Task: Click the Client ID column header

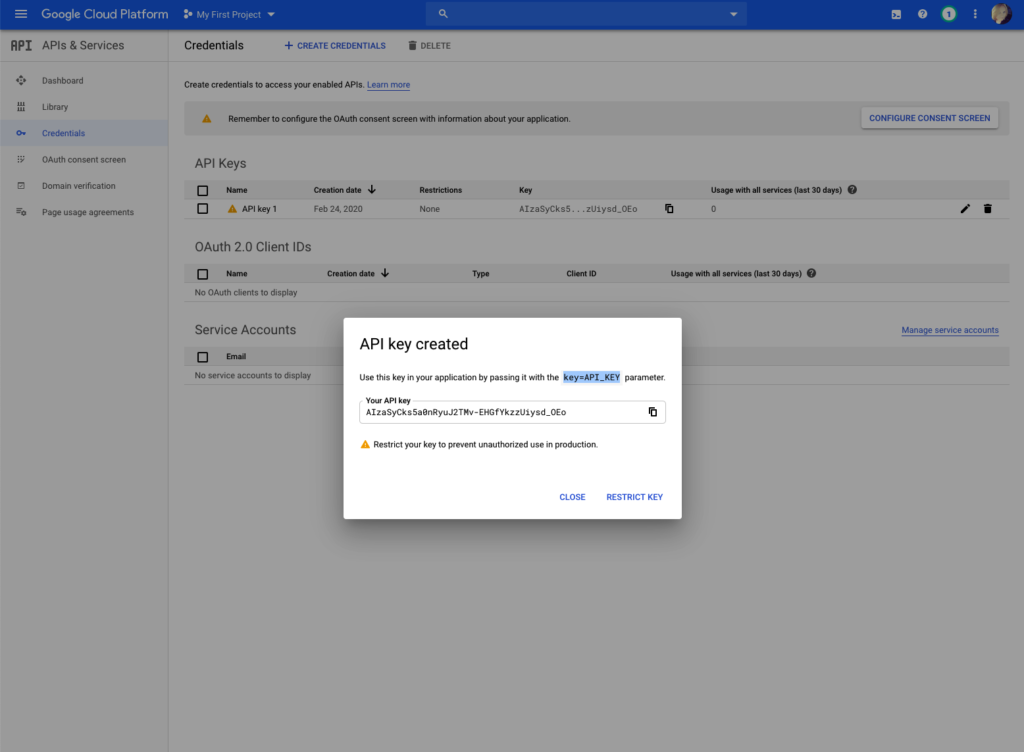Action: (x=581, y=274)
